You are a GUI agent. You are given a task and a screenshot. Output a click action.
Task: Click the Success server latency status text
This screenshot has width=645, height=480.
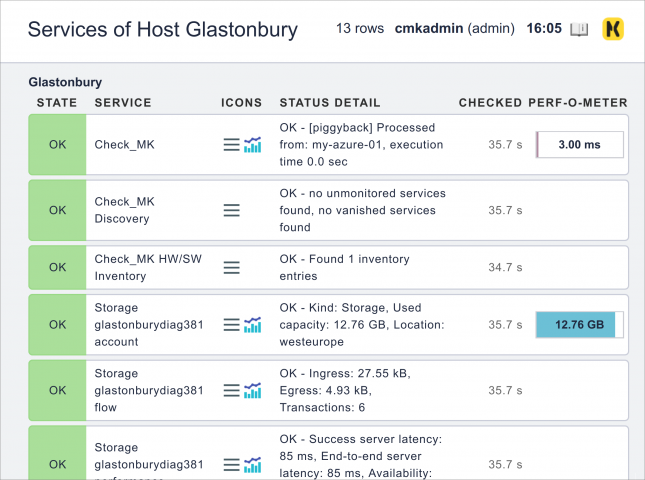[361, 456]
